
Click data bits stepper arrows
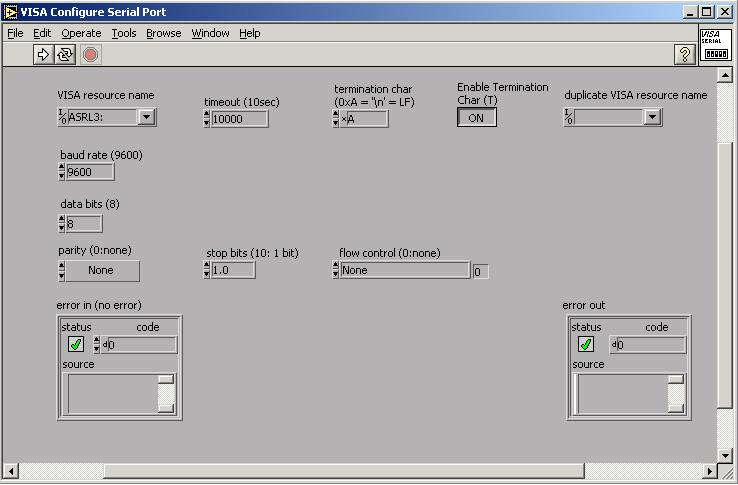coord(62,223)
